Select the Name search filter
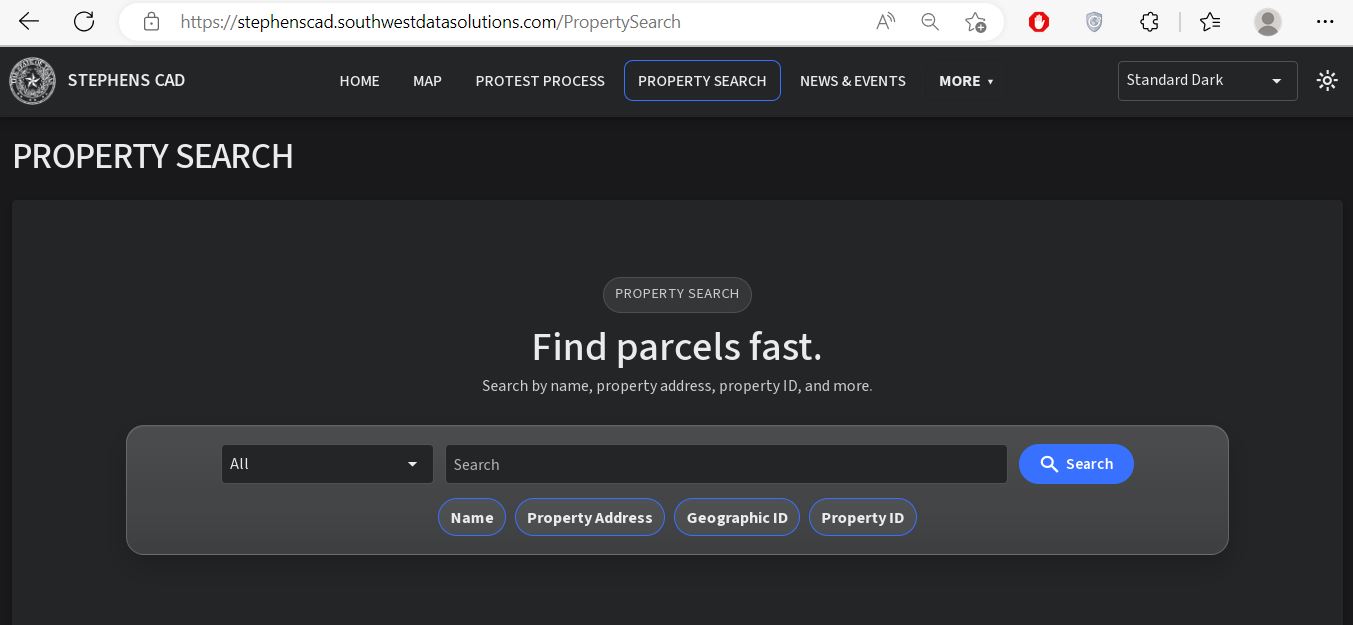 [471, 517]
